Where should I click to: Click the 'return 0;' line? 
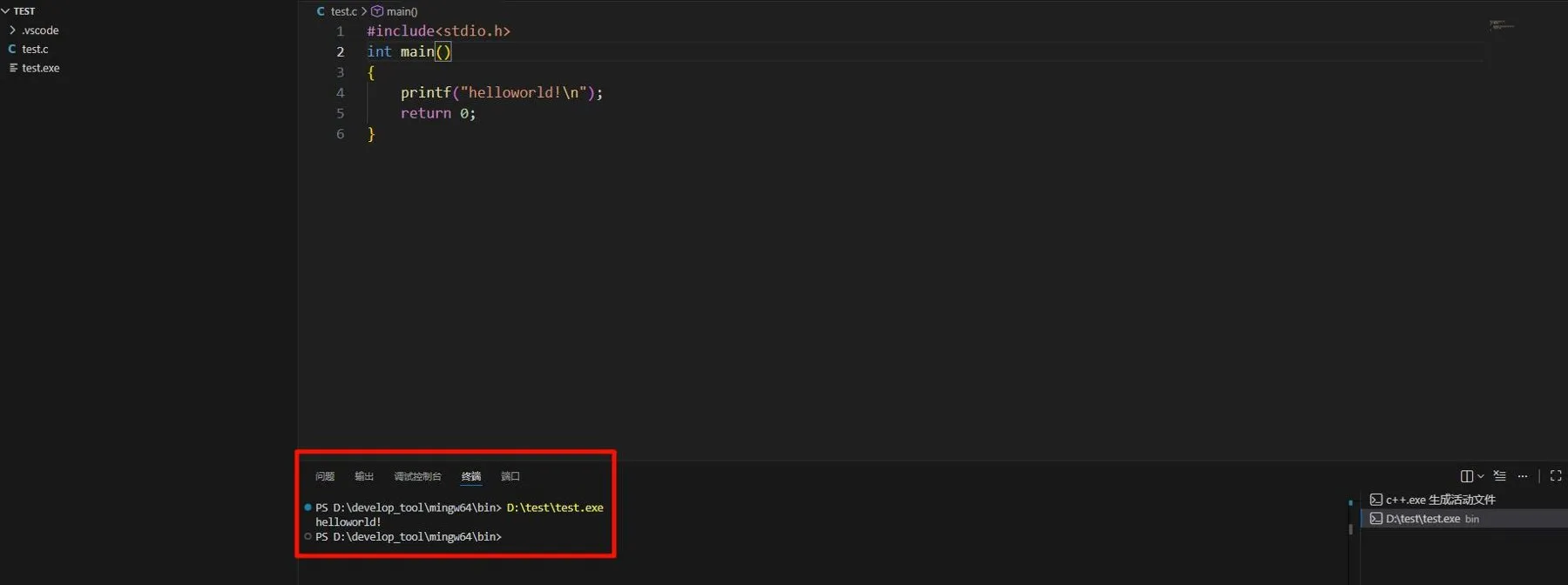click(438, 114)
